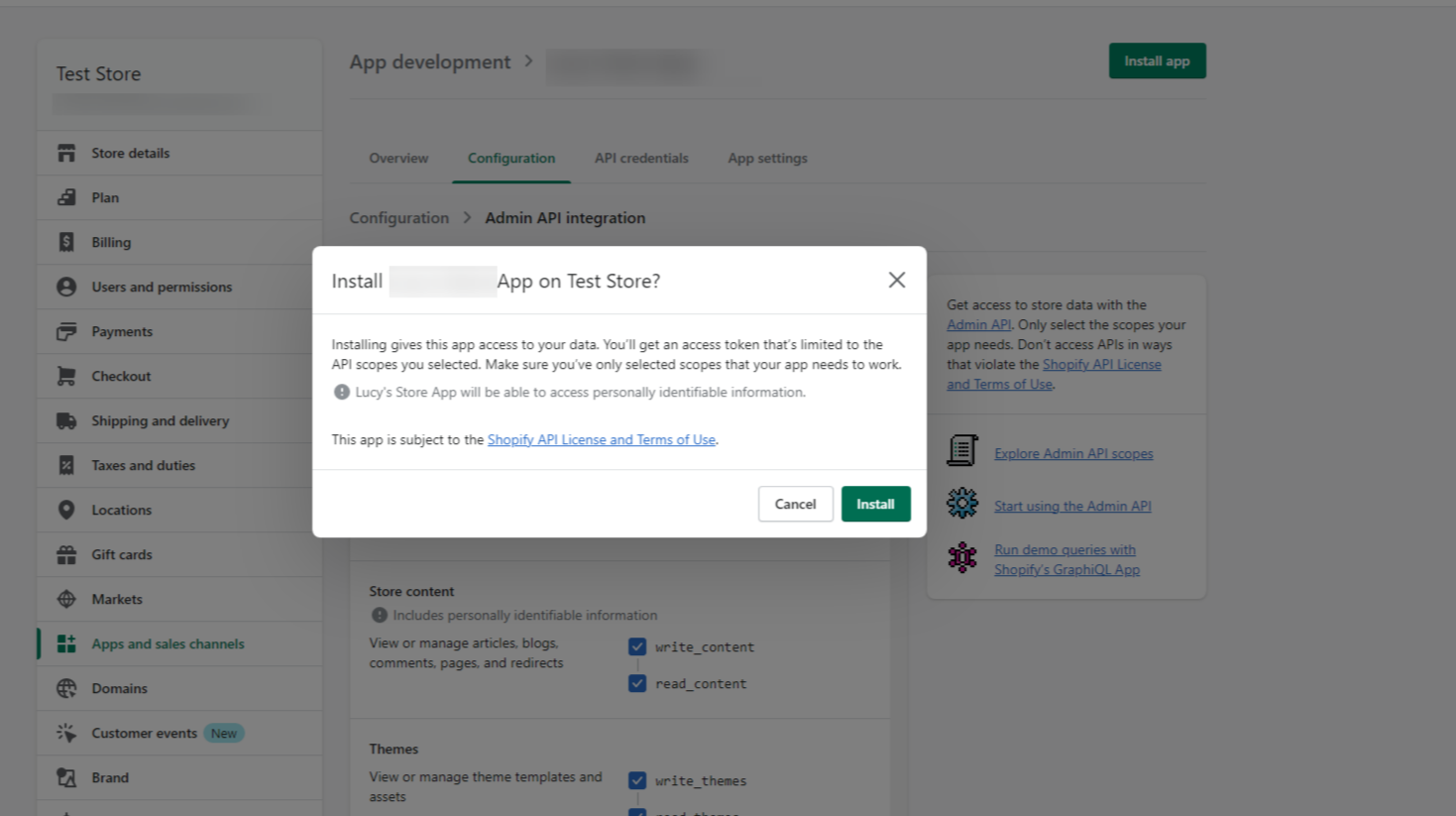Screen dimensions: 1456x816
Task: Click the Test Store name heading
Action: point(98,73)
